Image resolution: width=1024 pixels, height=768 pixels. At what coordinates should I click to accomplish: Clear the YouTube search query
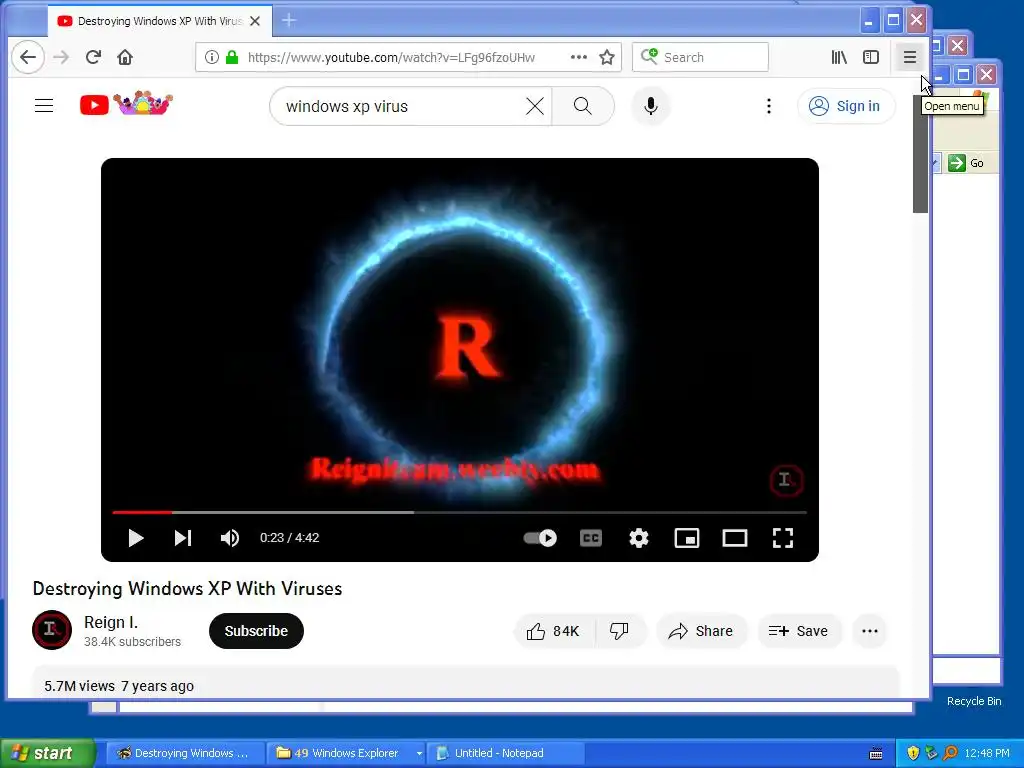click(x=535, y=106)
